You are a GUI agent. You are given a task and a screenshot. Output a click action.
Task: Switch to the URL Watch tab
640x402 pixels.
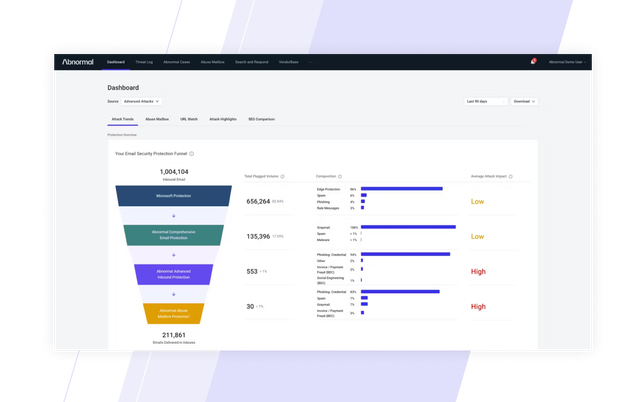[x=189, y=119]
